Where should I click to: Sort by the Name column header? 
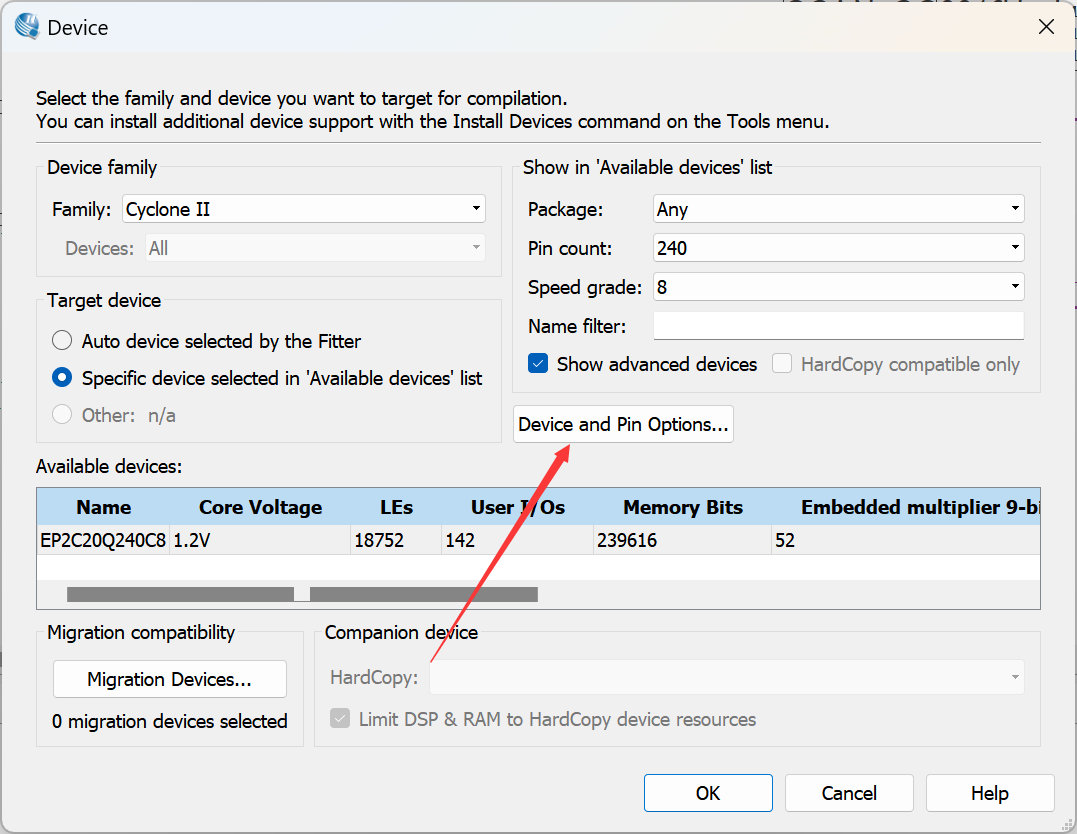click(104, 507)
